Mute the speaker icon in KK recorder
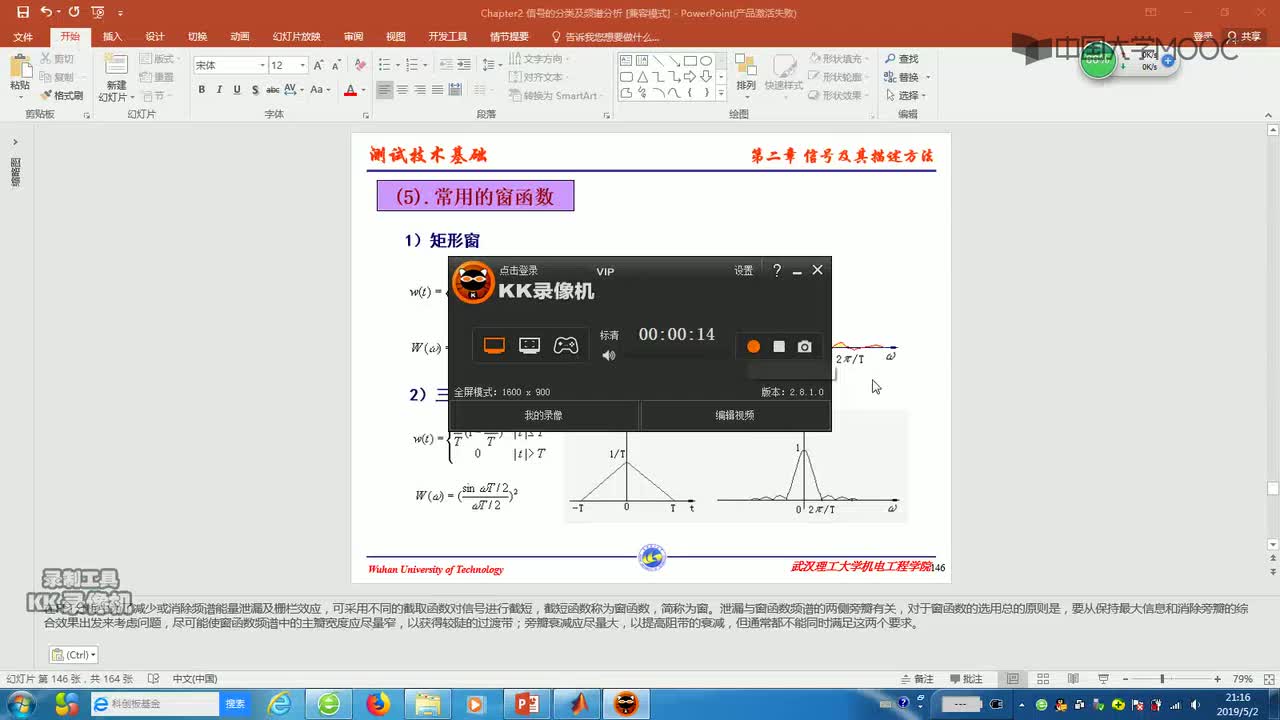Screen dimensions: 1280x720 click(x=608, y=355)
